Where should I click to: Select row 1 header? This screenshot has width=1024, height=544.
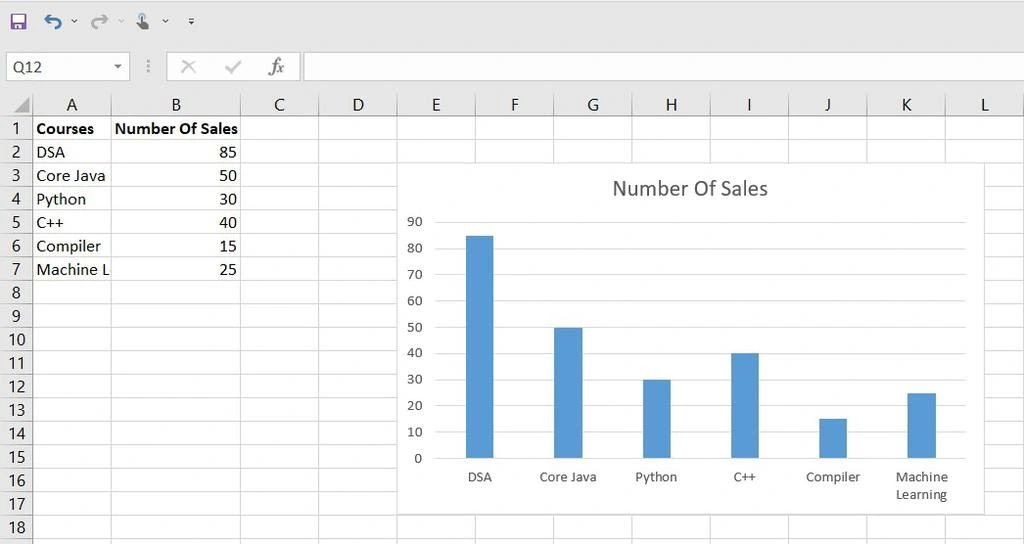16,128
